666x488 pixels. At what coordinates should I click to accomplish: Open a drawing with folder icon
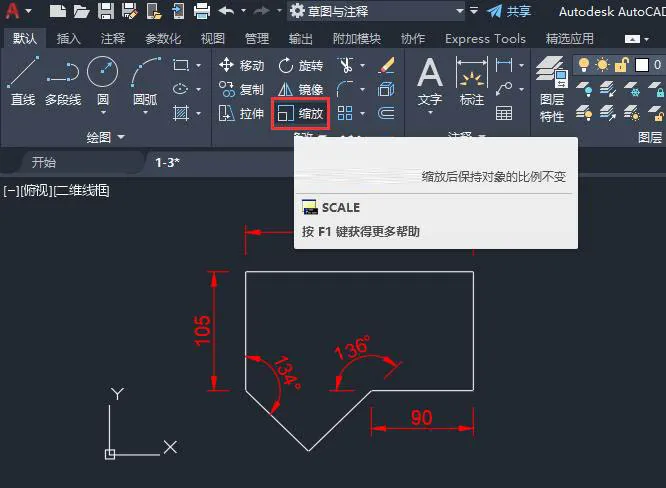81,11
